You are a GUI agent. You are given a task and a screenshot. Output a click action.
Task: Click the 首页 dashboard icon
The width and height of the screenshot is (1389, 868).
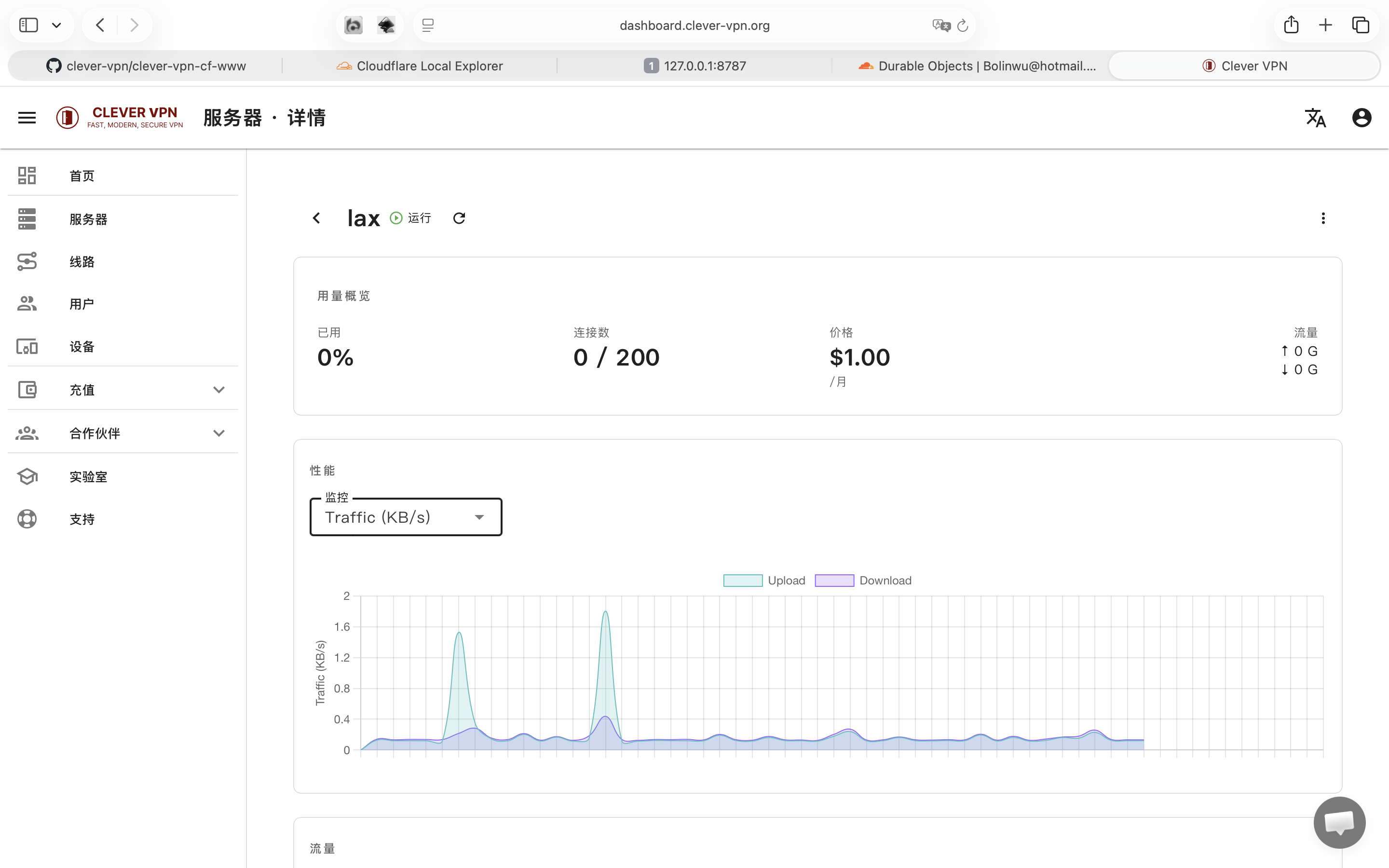click(27, 176)
